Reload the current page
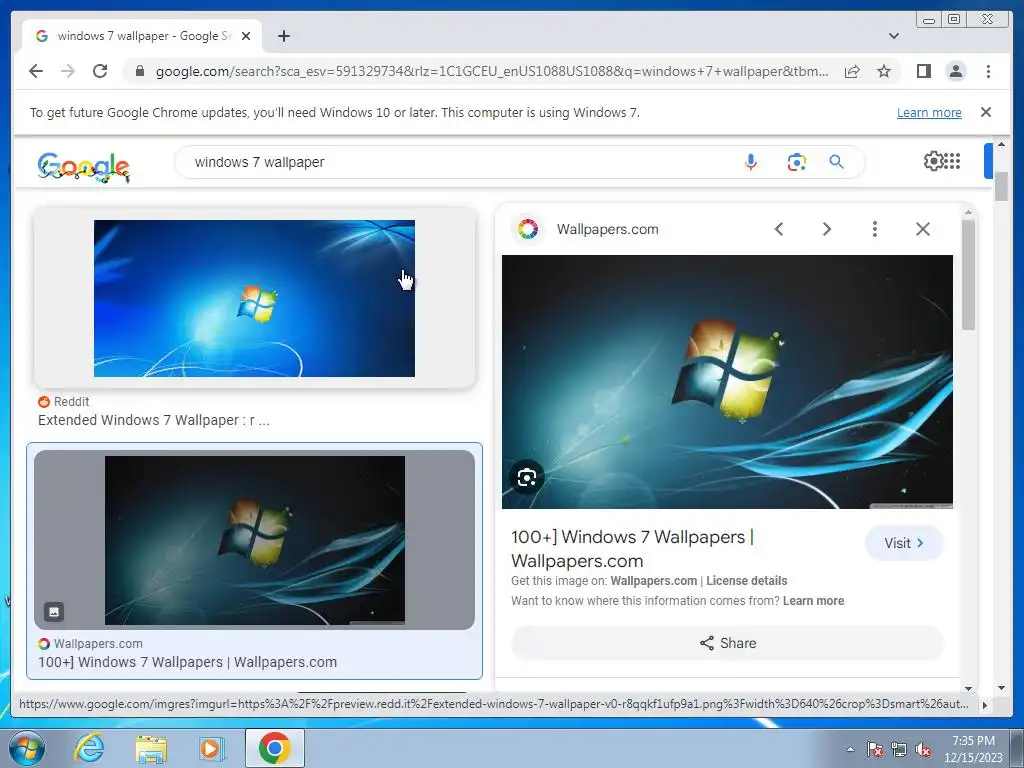Image resolution: width=1024 pixels, height=768 pixels. pyautogui.click(x=100, y=71)
